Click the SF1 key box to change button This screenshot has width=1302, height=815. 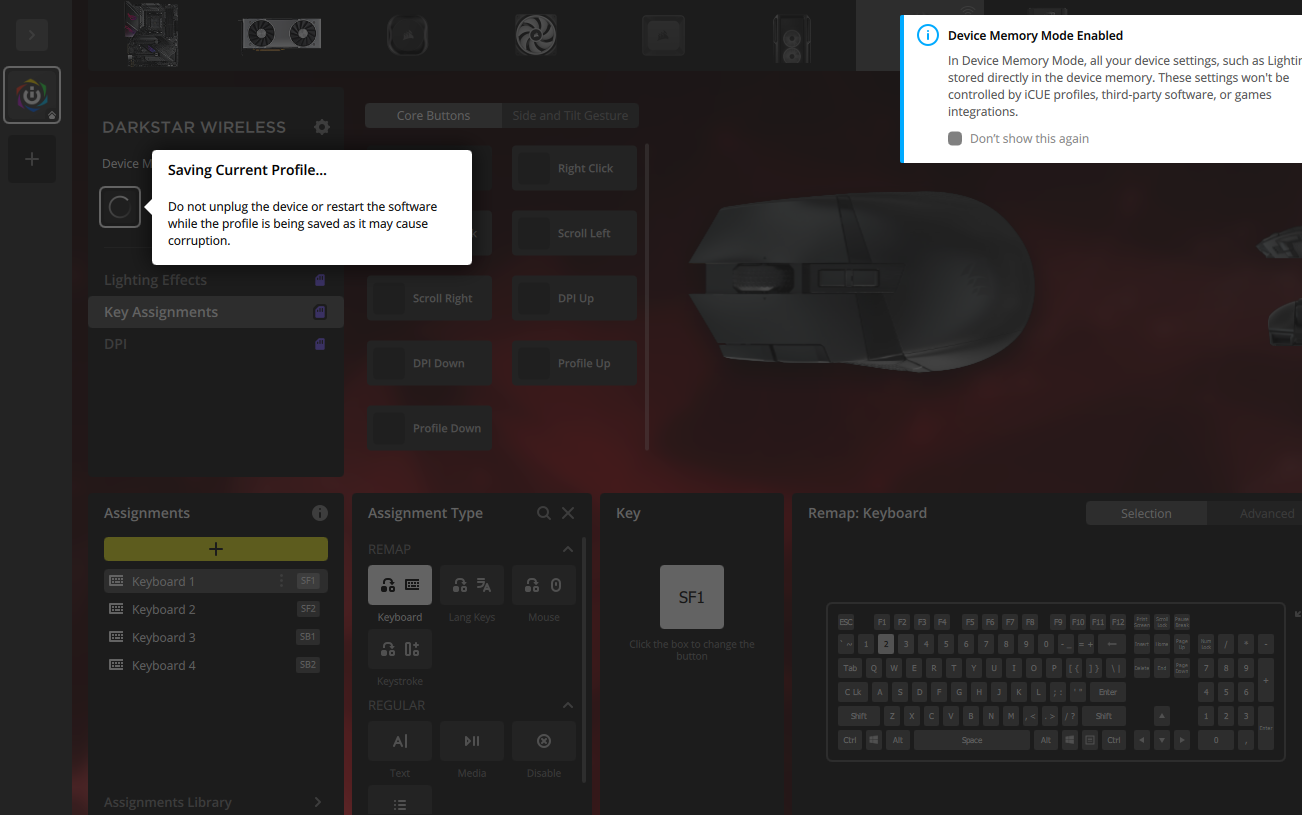[691, 596]
